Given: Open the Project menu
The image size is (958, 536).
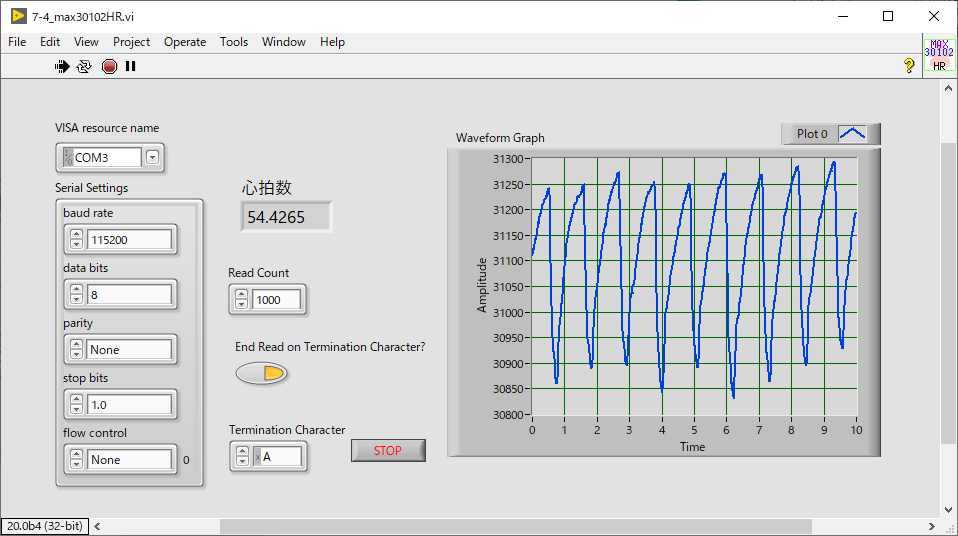Looking at the screenshot, I should [x=131, y=42].
